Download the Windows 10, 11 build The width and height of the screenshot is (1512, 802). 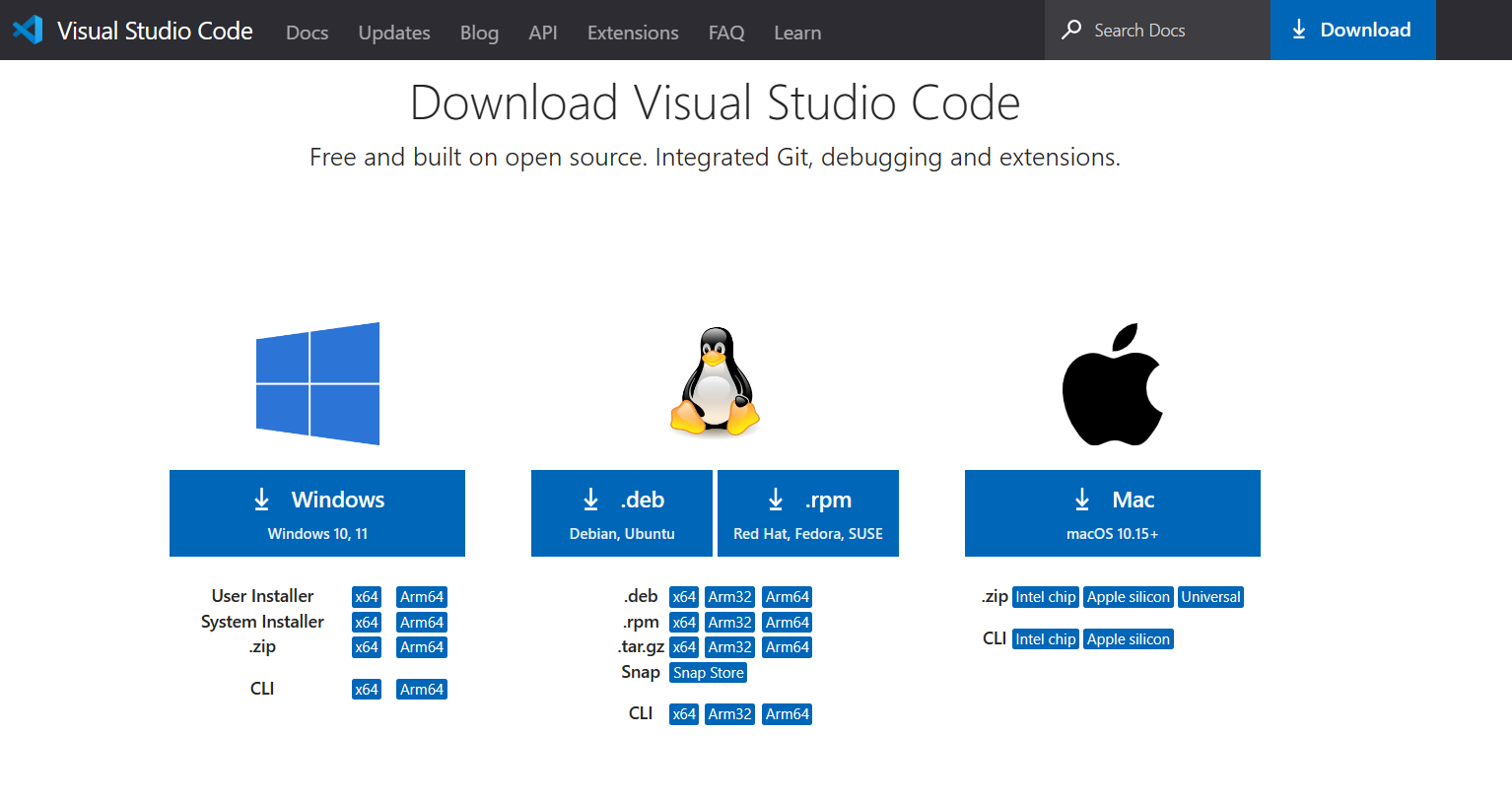click(x=317, y=513)
